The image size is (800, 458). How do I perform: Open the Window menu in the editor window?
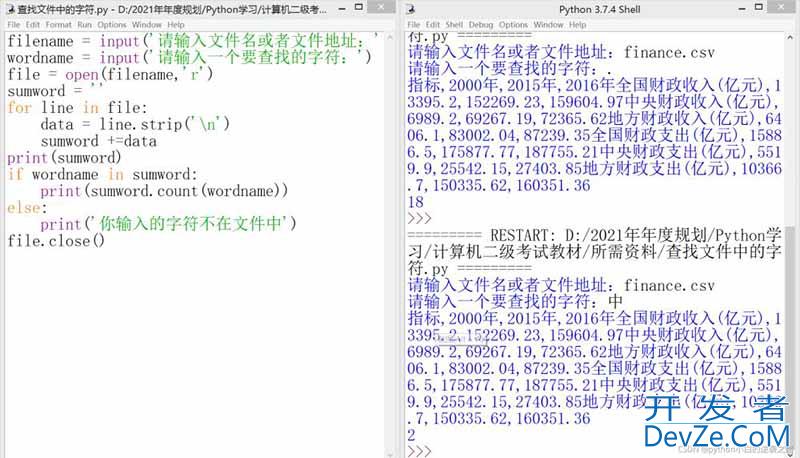(146, 24)
